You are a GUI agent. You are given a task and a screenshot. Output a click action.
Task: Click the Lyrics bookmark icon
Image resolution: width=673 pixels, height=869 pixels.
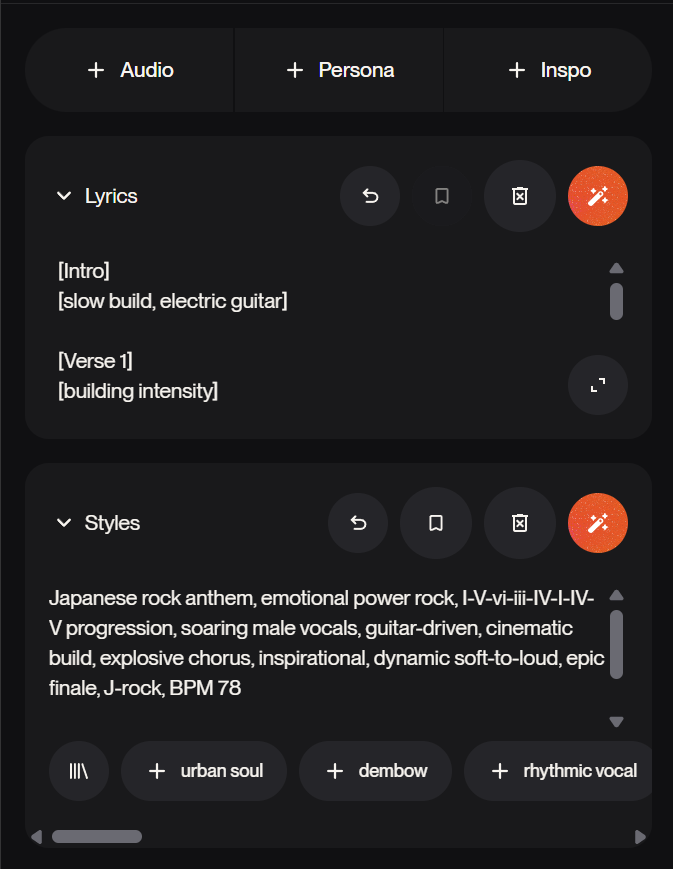point(442,196)
